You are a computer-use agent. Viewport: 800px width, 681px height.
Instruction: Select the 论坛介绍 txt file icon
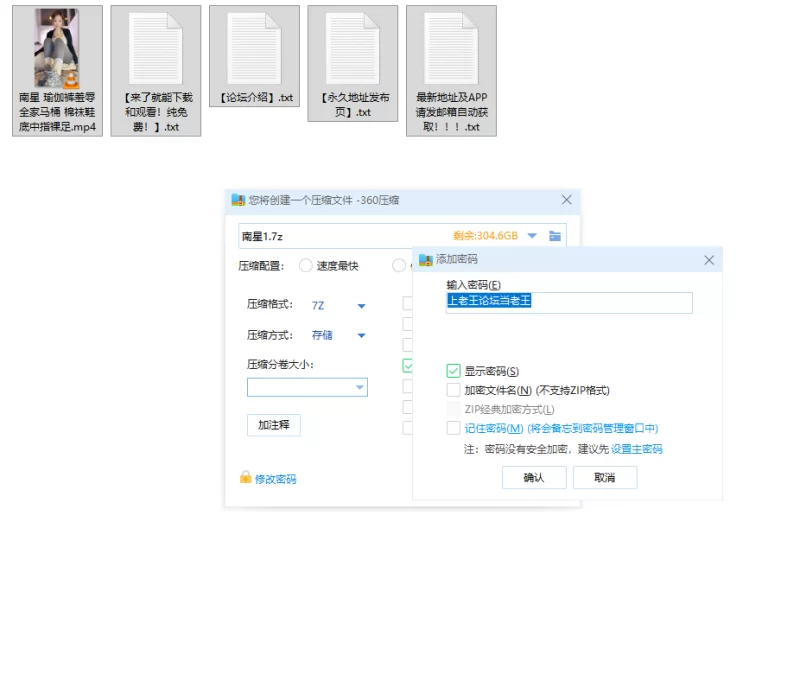[x=254, y=48]
